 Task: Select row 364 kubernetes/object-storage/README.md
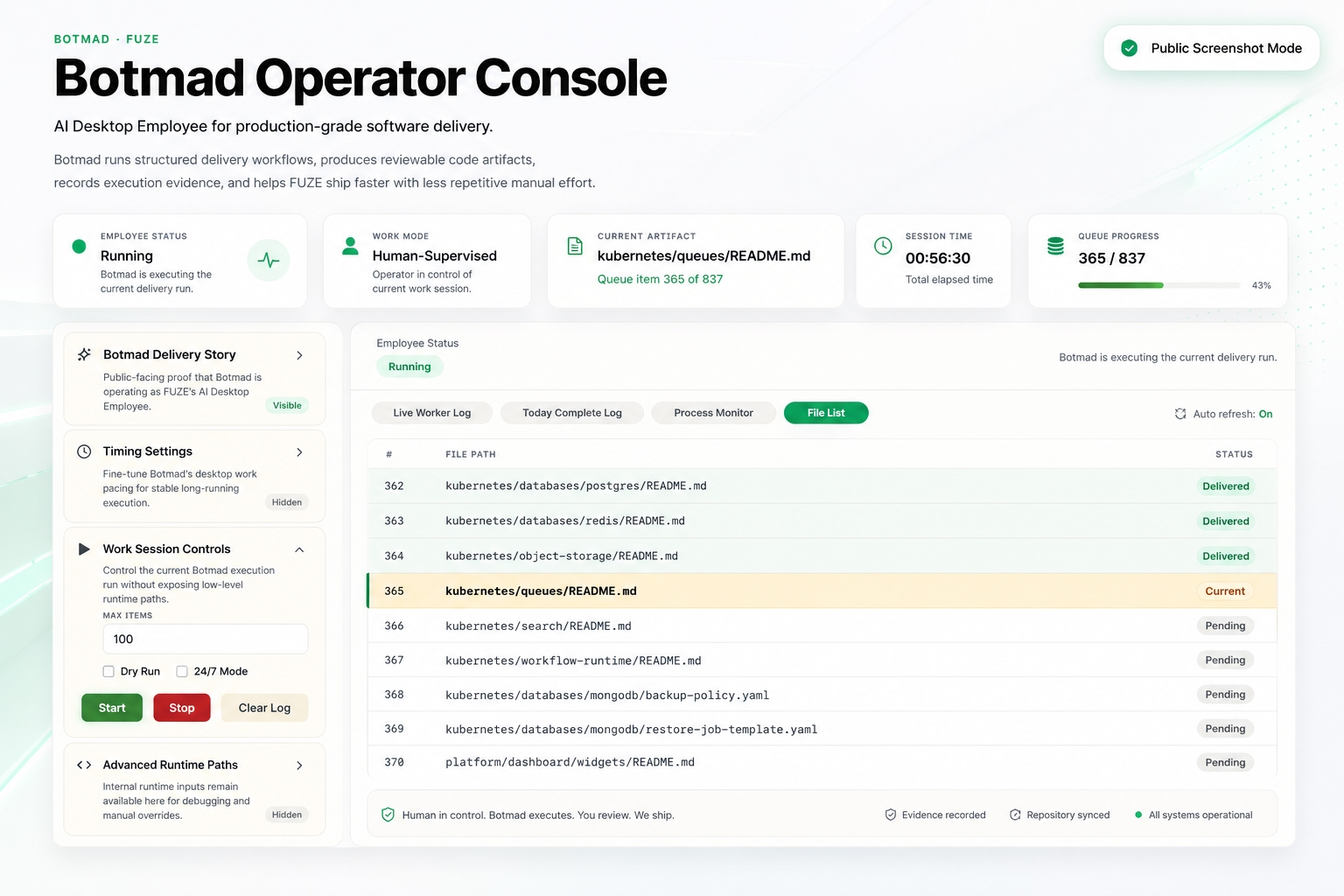[822, 556]
